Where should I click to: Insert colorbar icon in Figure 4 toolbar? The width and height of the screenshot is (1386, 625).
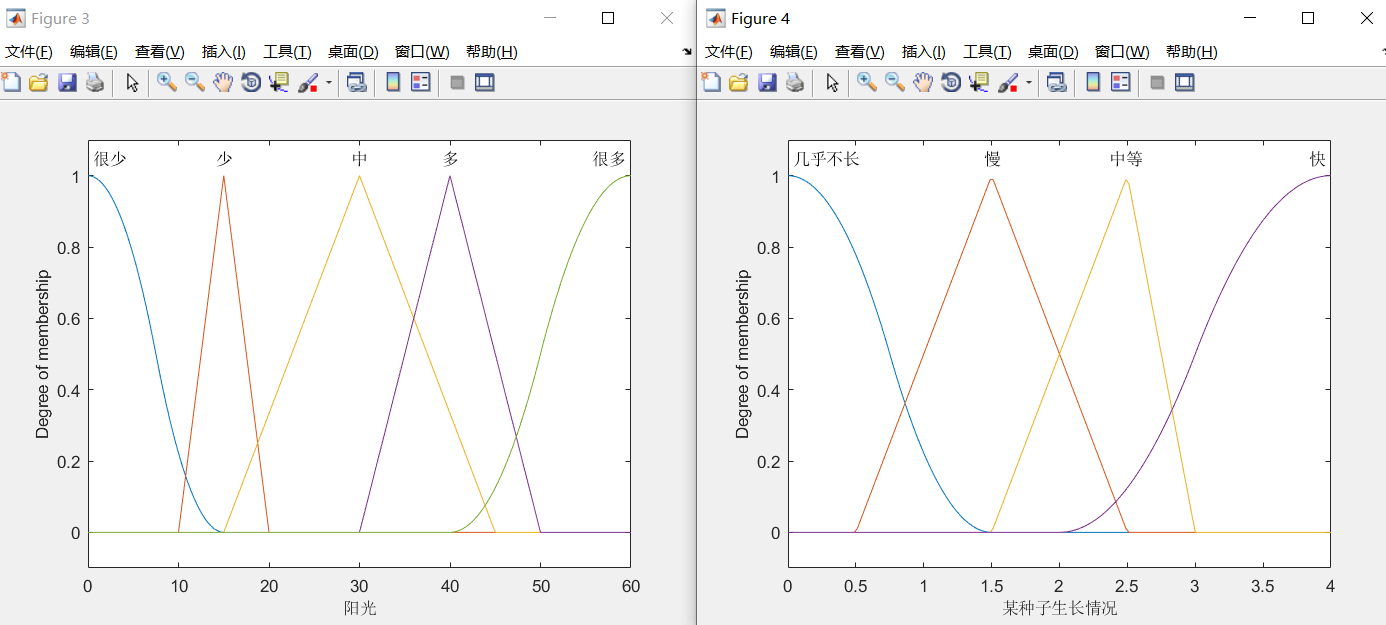pyautogui.click(x=1093, y=83)
